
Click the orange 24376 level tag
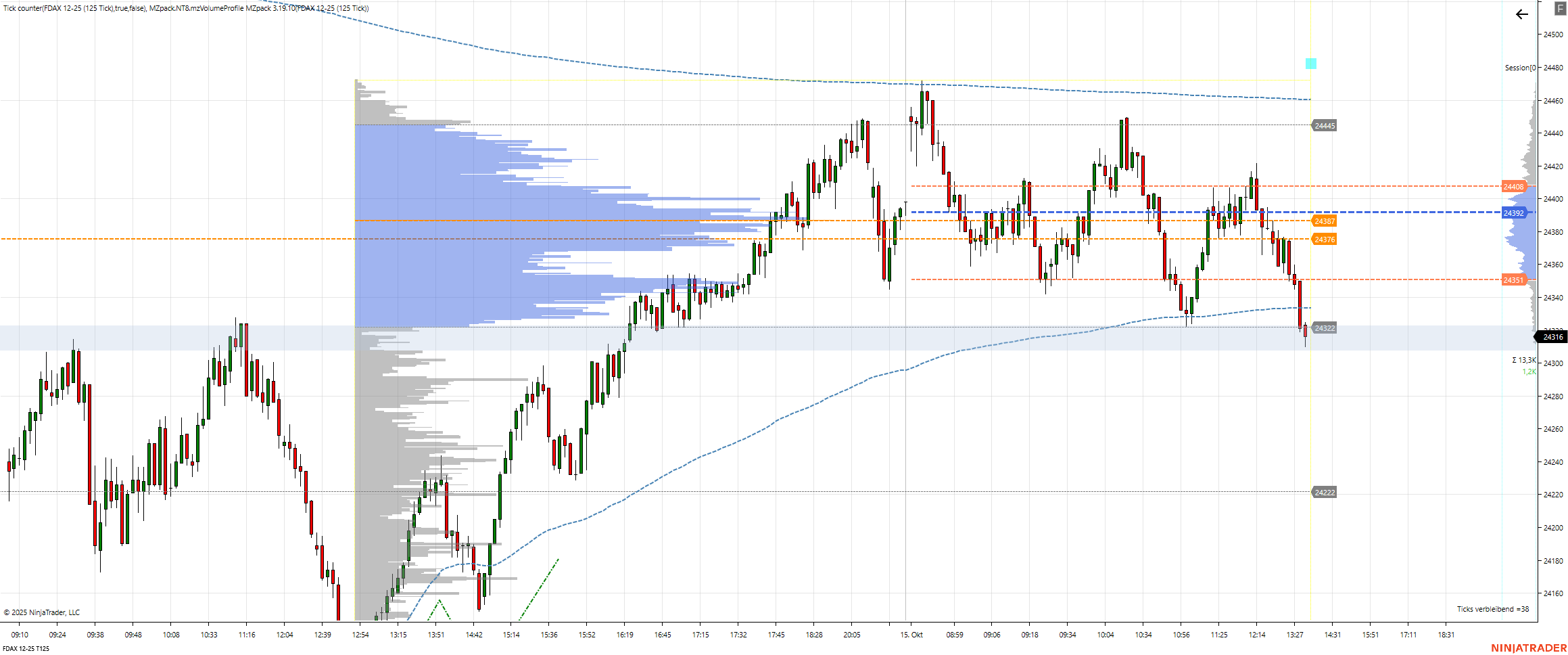pyautogui.click(x=1324, y=240)
